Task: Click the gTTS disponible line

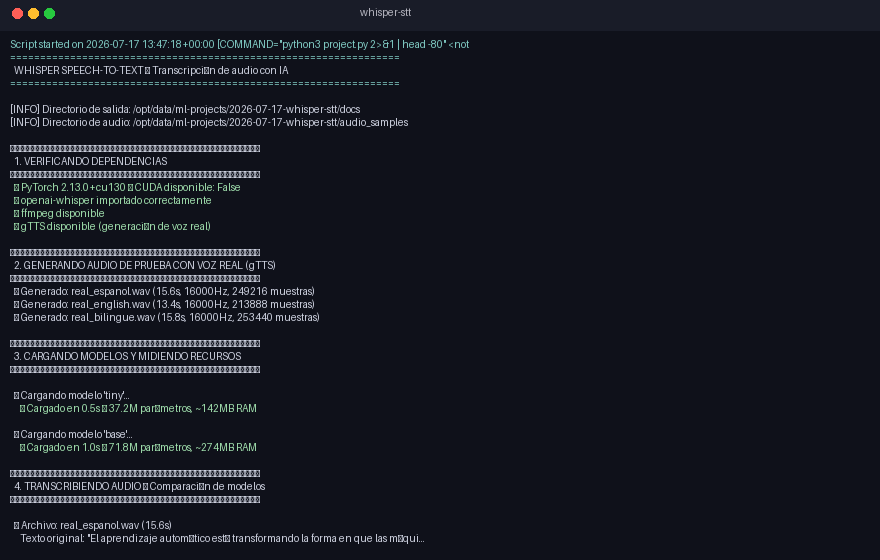Action: coord(112,226)
